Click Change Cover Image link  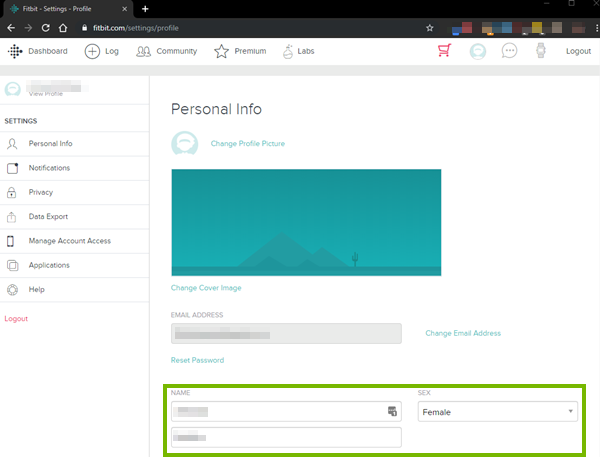pos(206,288)
